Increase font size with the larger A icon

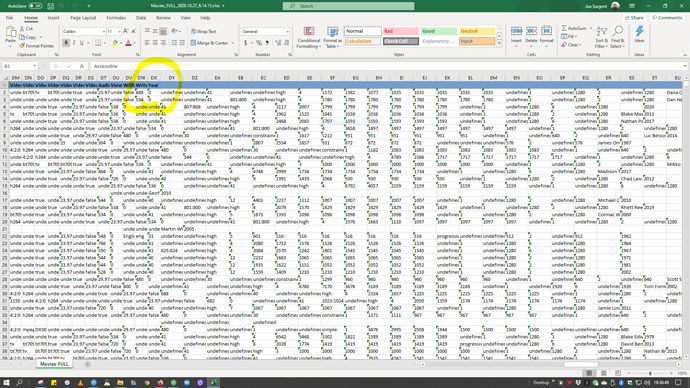[x=126, y=31]
